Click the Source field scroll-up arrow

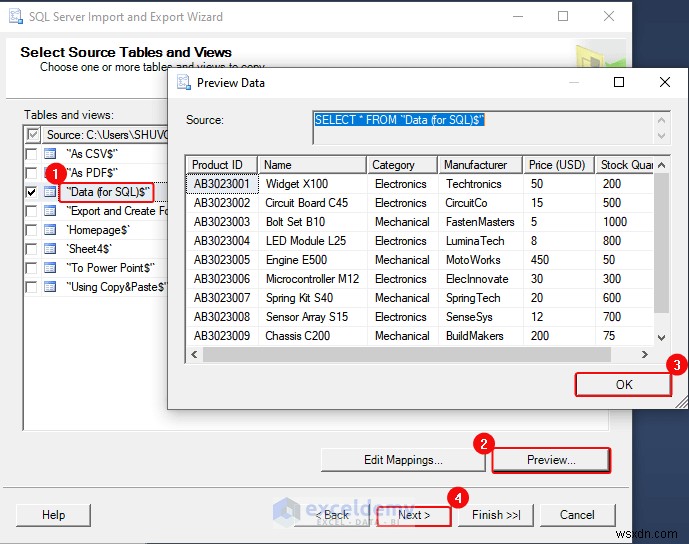[662, 120]
